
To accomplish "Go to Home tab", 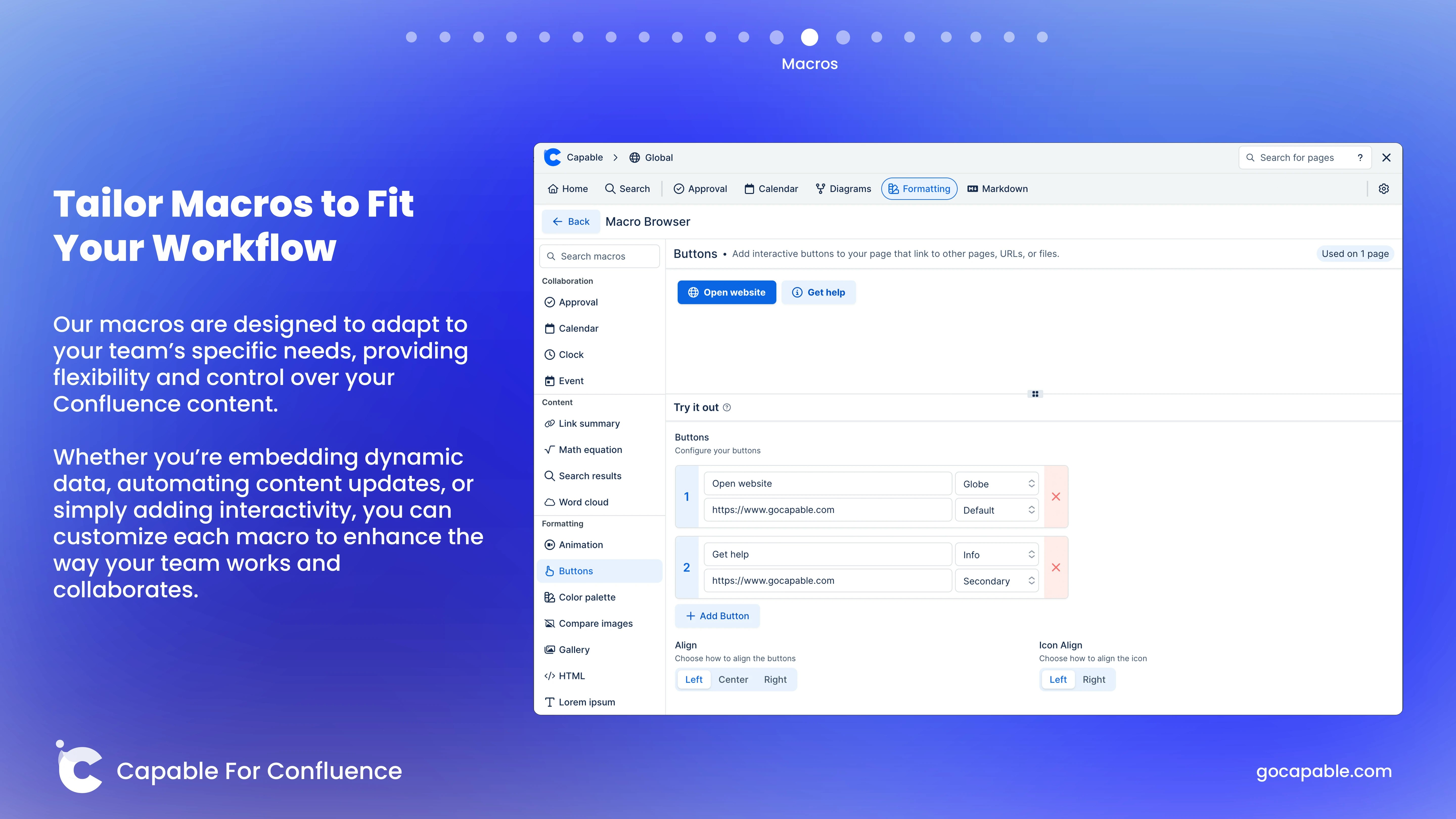I will point(568,189).
